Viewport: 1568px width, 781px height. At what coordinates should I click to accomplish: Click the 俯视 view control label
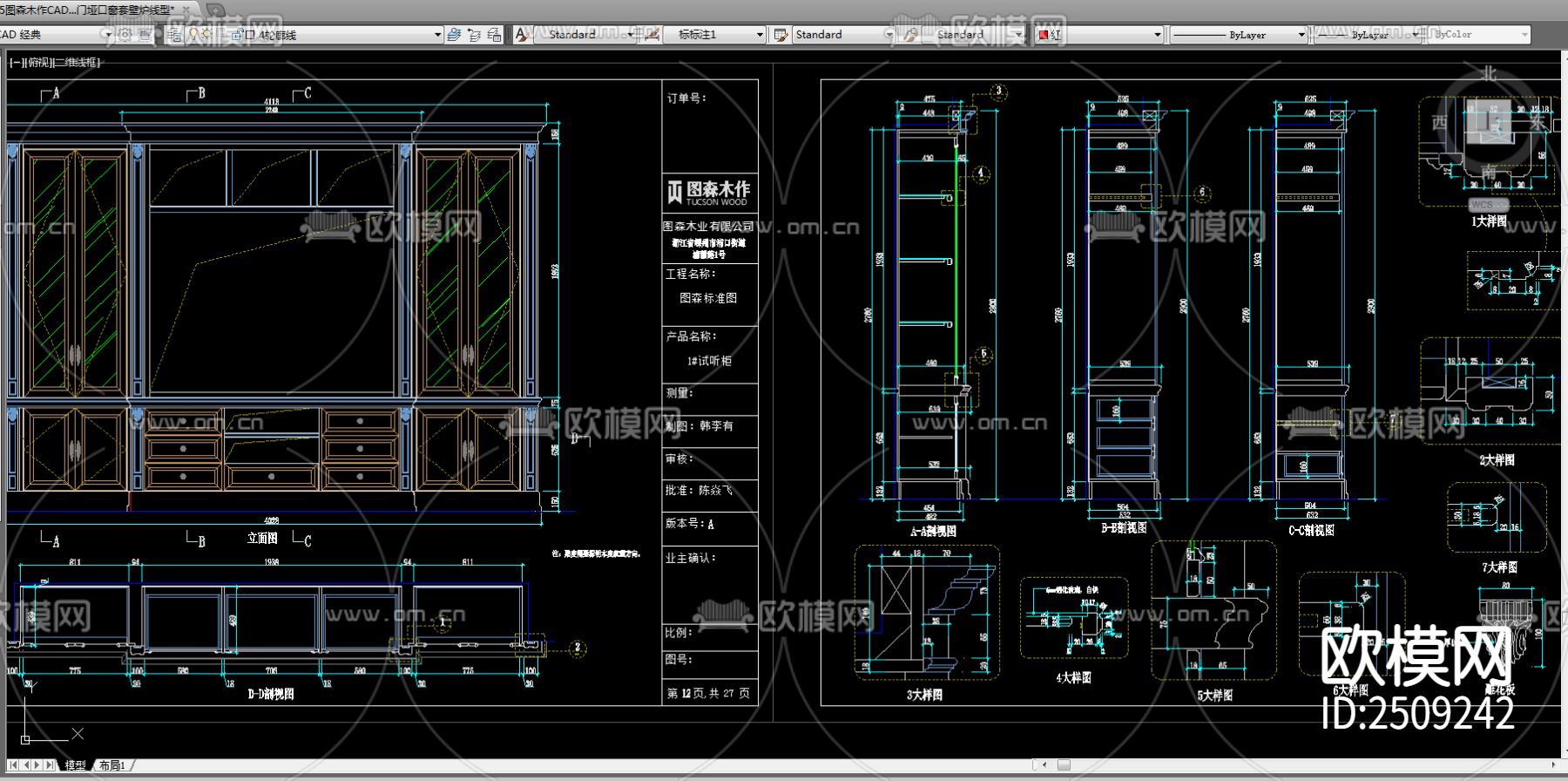click(x=38, y=63)
